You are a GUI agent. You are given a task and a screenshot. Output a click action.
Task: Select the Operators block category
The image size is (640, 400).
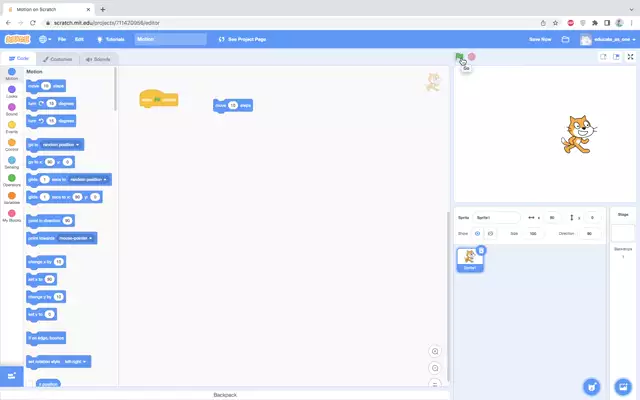coord(11,180)
